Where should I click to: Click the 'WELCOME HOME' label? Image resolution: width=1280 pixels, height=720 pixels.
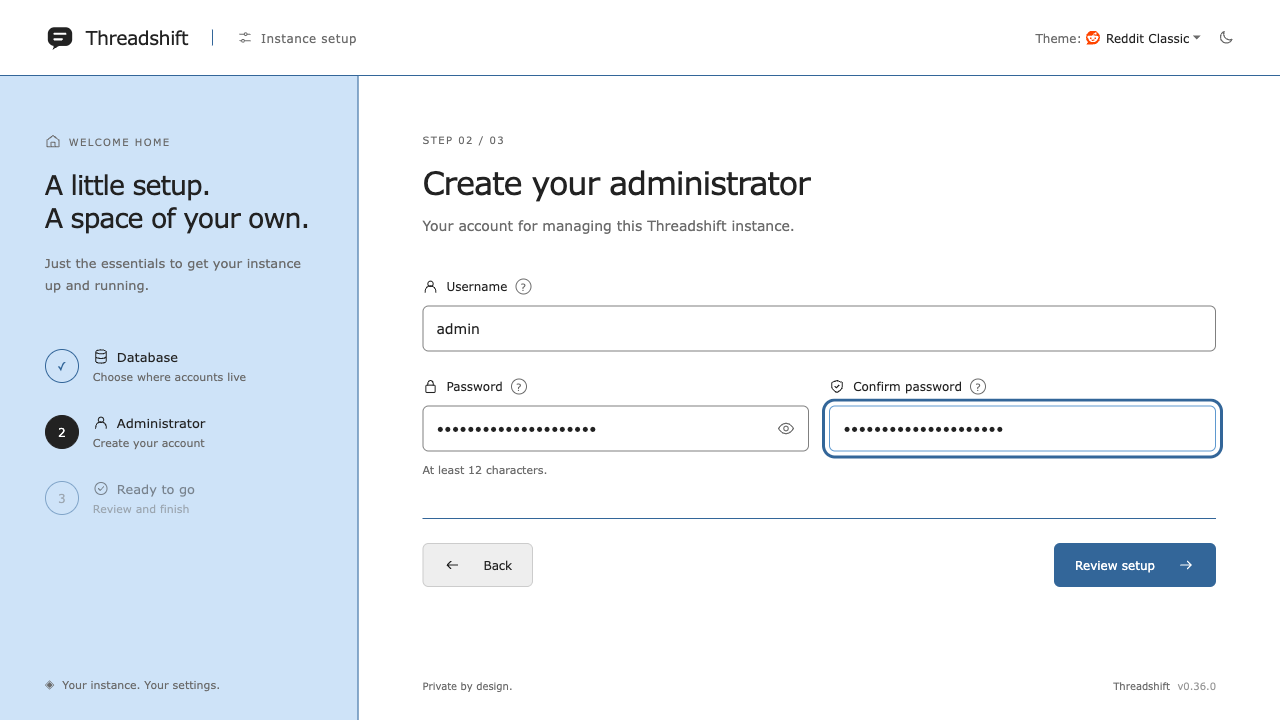pyautogui.click(x=119, y=142)
